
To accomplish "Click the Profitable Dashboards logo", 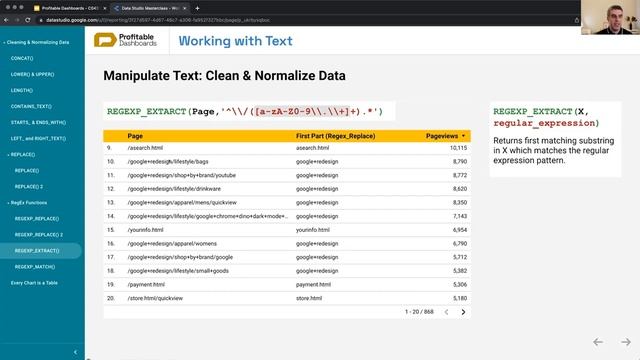I will coord(125,40).
